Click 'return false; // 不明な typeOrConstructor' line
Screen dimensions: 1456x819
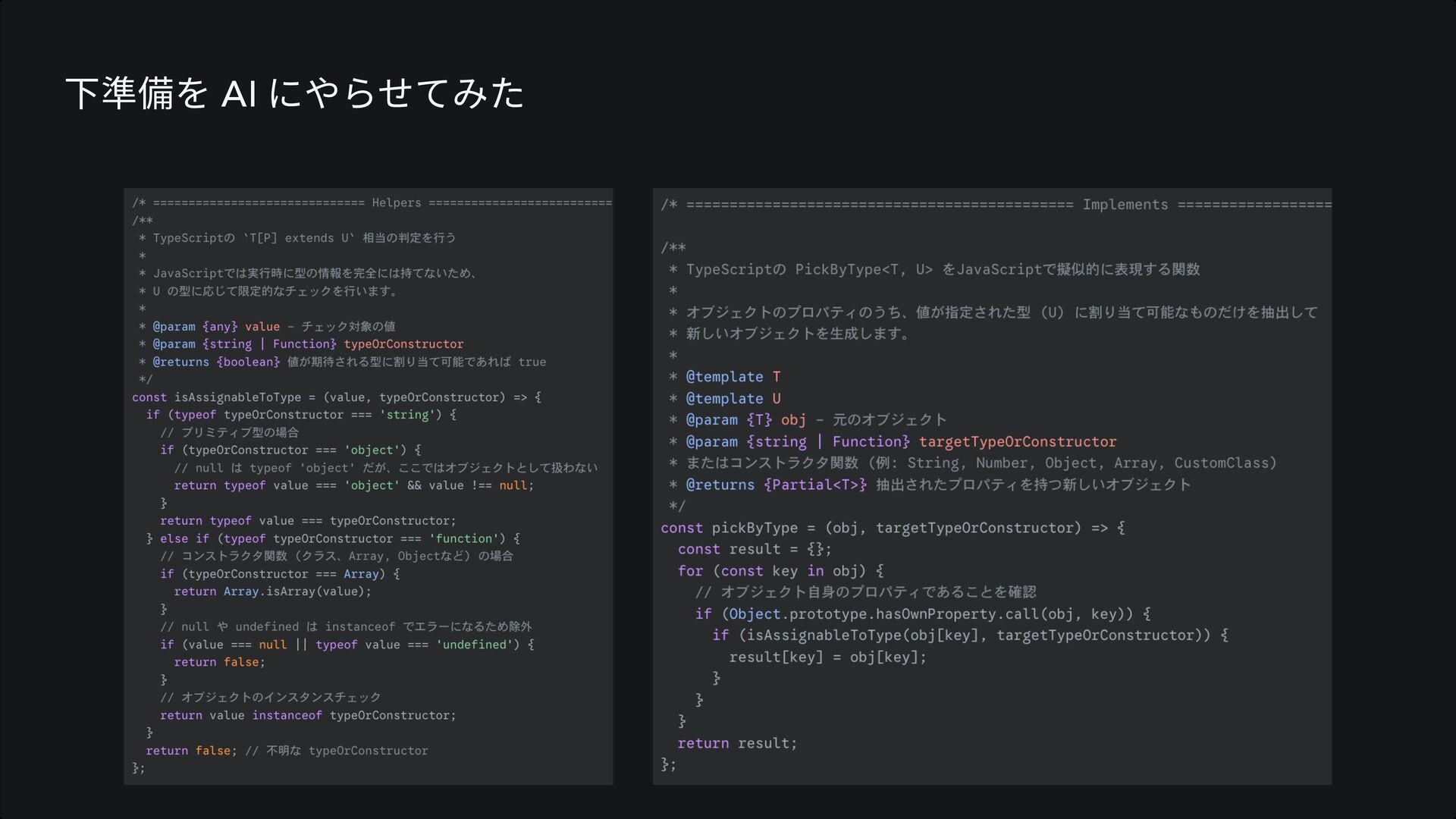click(x=287, y=751)
